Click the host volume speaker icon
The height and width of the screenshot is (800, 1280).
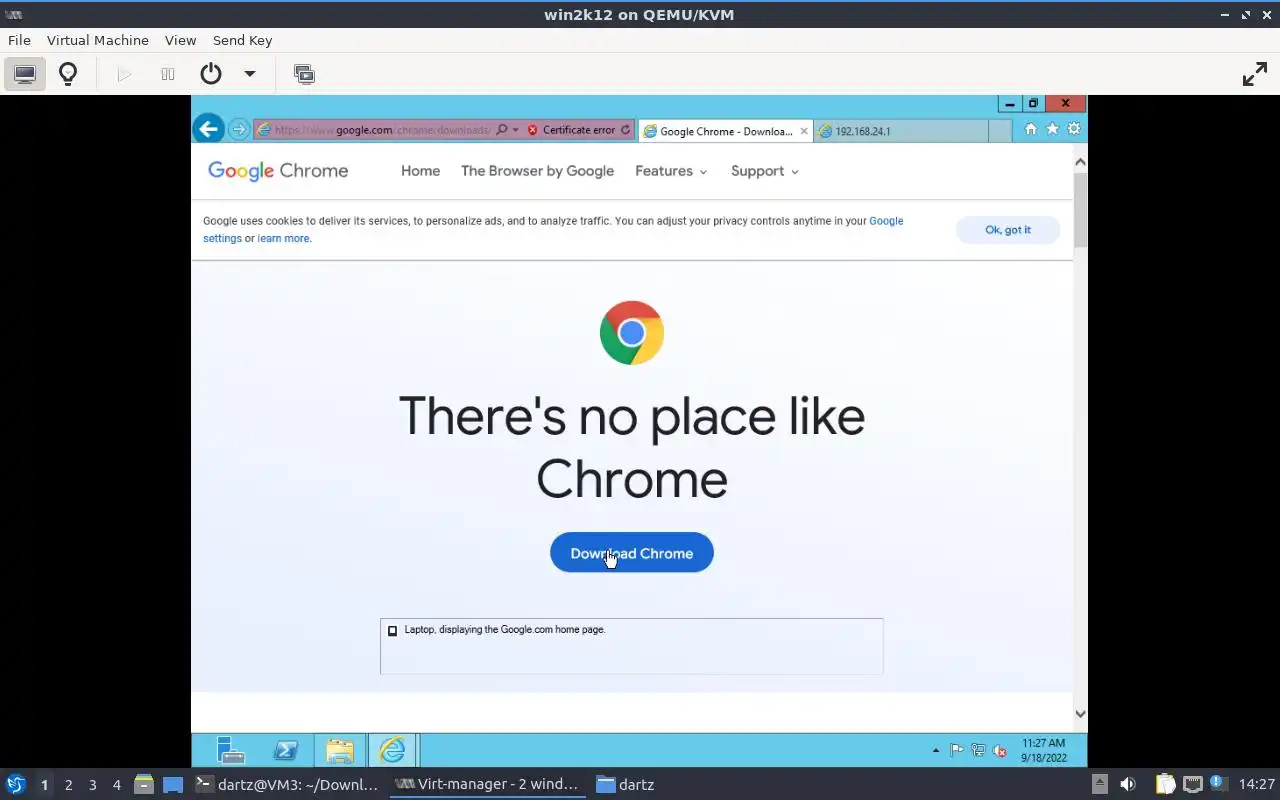coord(1127,784)
